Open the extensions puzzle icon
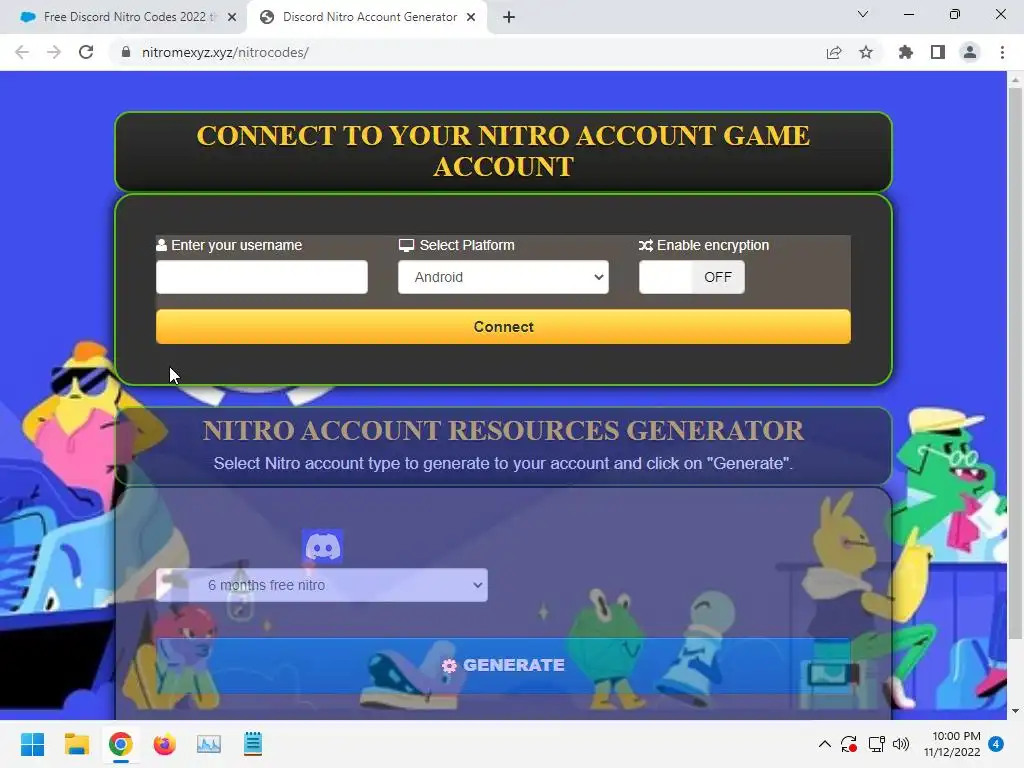 [x=906, y=52]
